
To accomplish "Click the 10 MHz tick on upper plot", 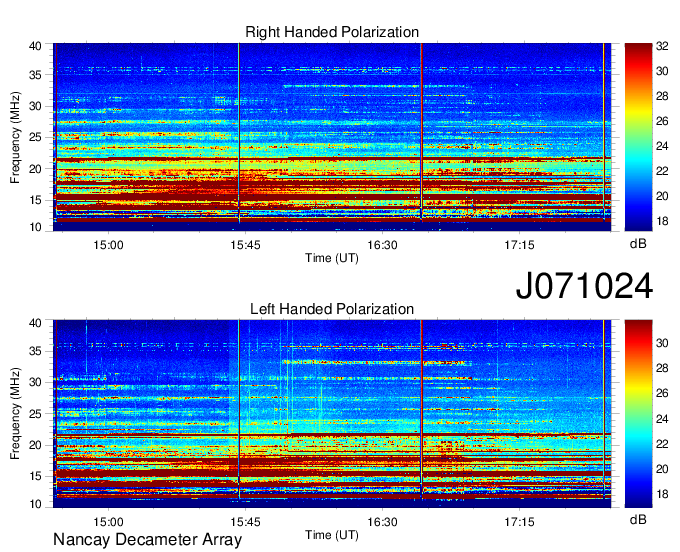I will coord(35,227).
